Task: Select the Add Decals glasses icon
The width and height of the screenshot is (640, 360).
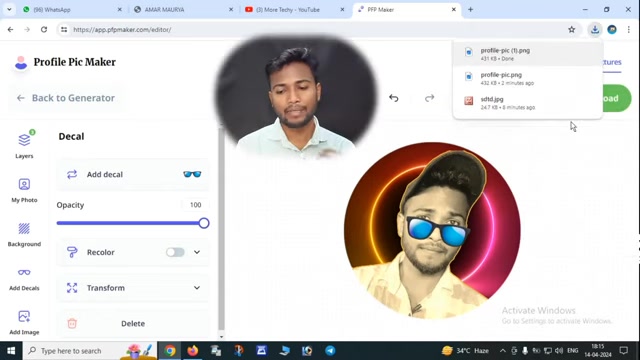Action: pyautogui.click(x=24, y=272)
